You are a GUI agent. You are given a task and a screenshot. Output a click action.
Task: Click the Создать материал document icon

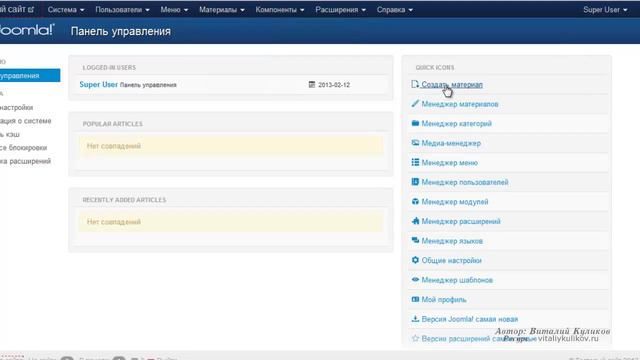point(415,84)
